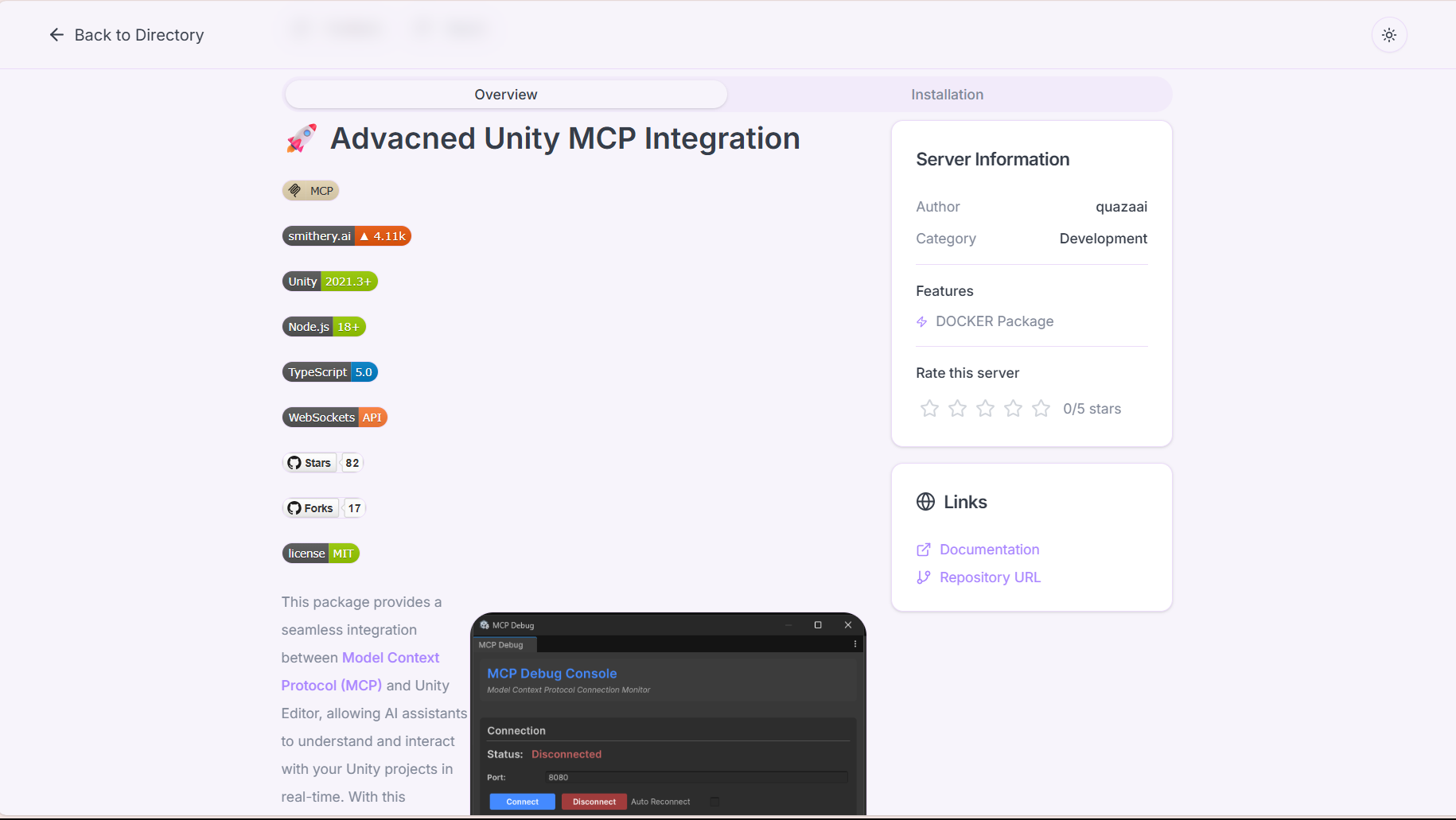Switch to the Installation tab
Viewport: 1456px width, 820px height.
tap(947, 94)
